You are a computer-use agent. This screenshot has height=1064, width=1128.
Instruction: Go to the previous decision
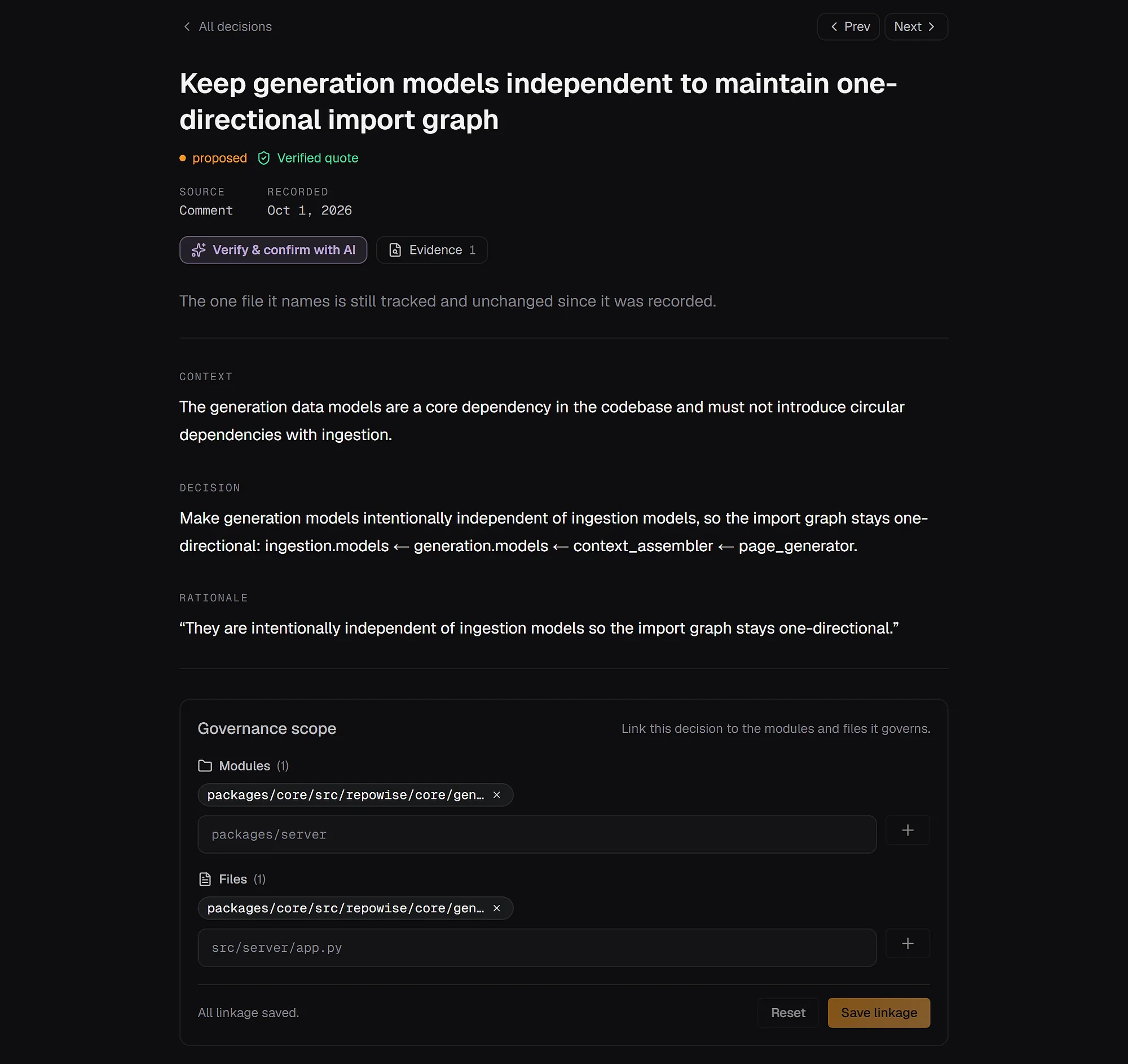point(848,27)
